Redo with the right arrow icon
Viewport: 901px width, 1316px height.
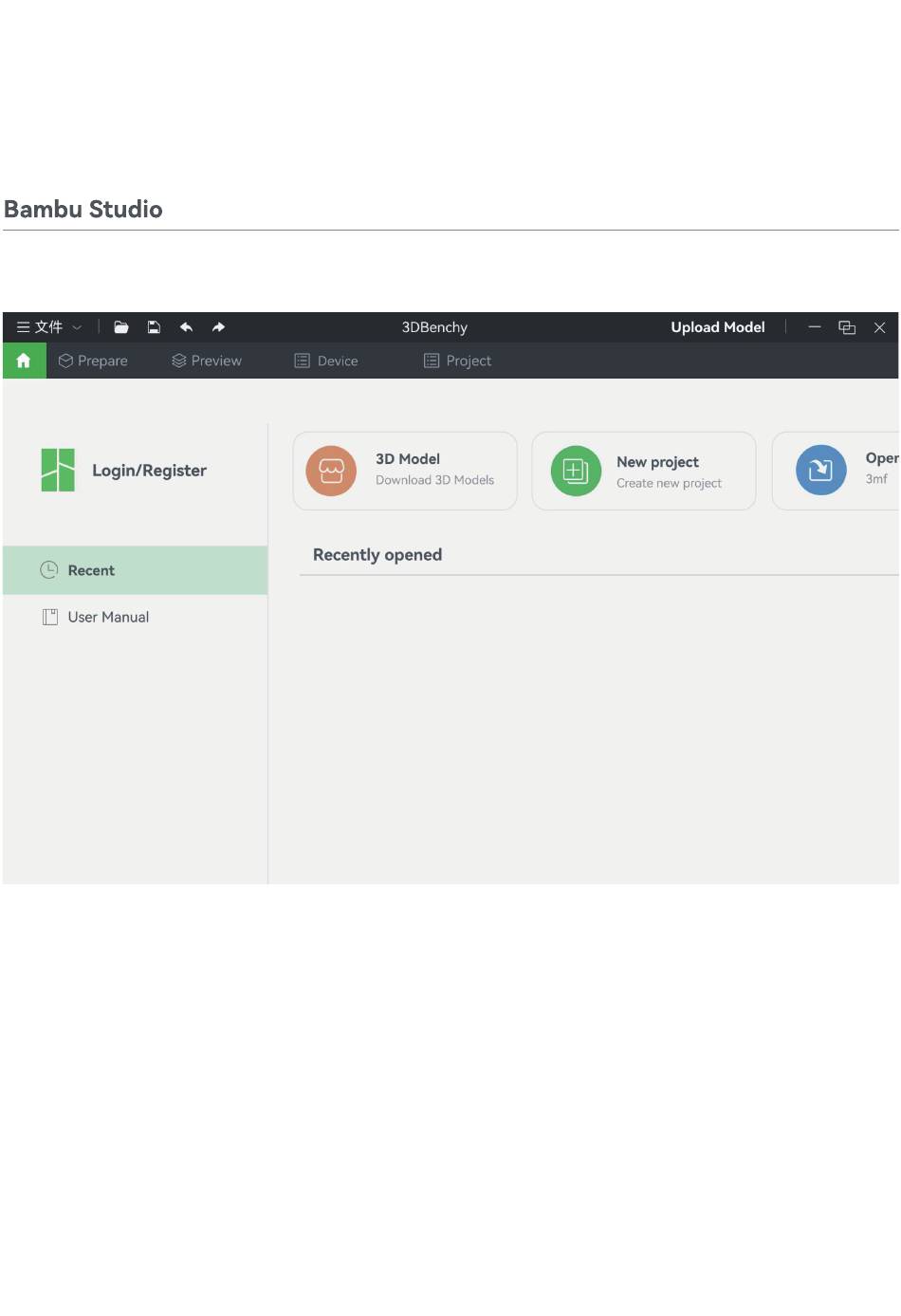pos(218,327)
